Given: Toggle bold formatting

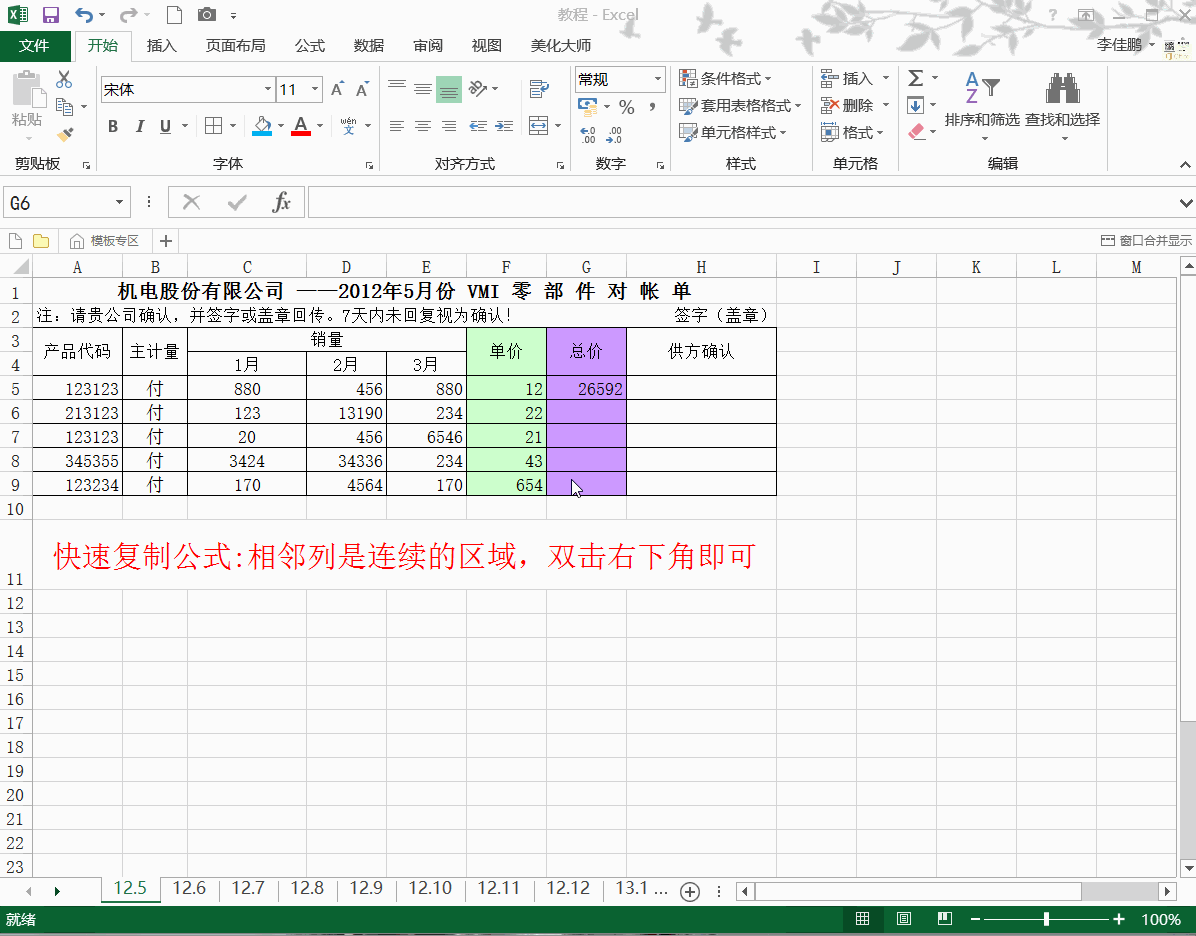Looking at the screenshot, I should click(x=113, y=126).
